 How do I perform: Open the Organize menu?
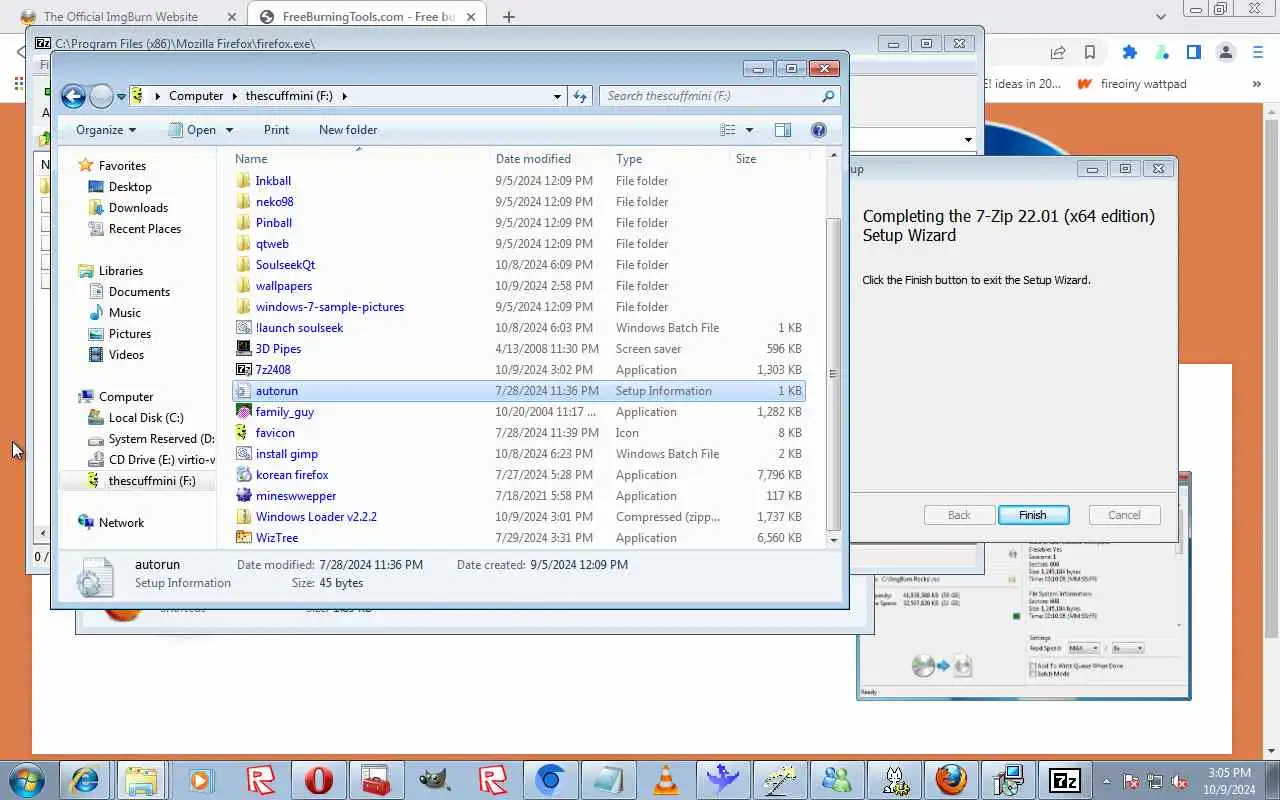click(x=105, y=130)
